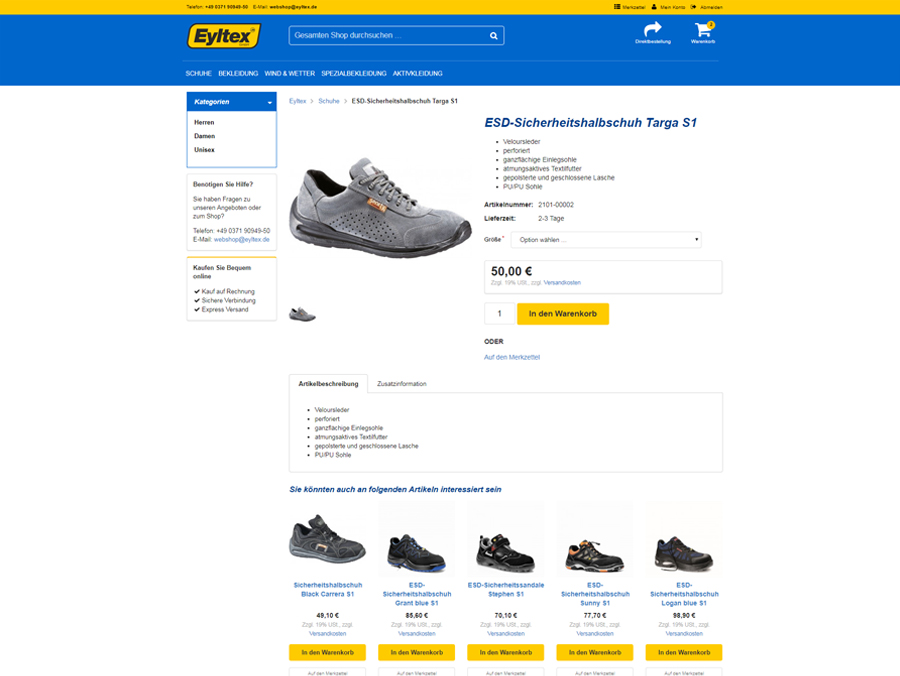Open the Merkzettel list icon in top bar
Image resolution: width=900 pixels, height=676 pixels.
coord(617,7)
